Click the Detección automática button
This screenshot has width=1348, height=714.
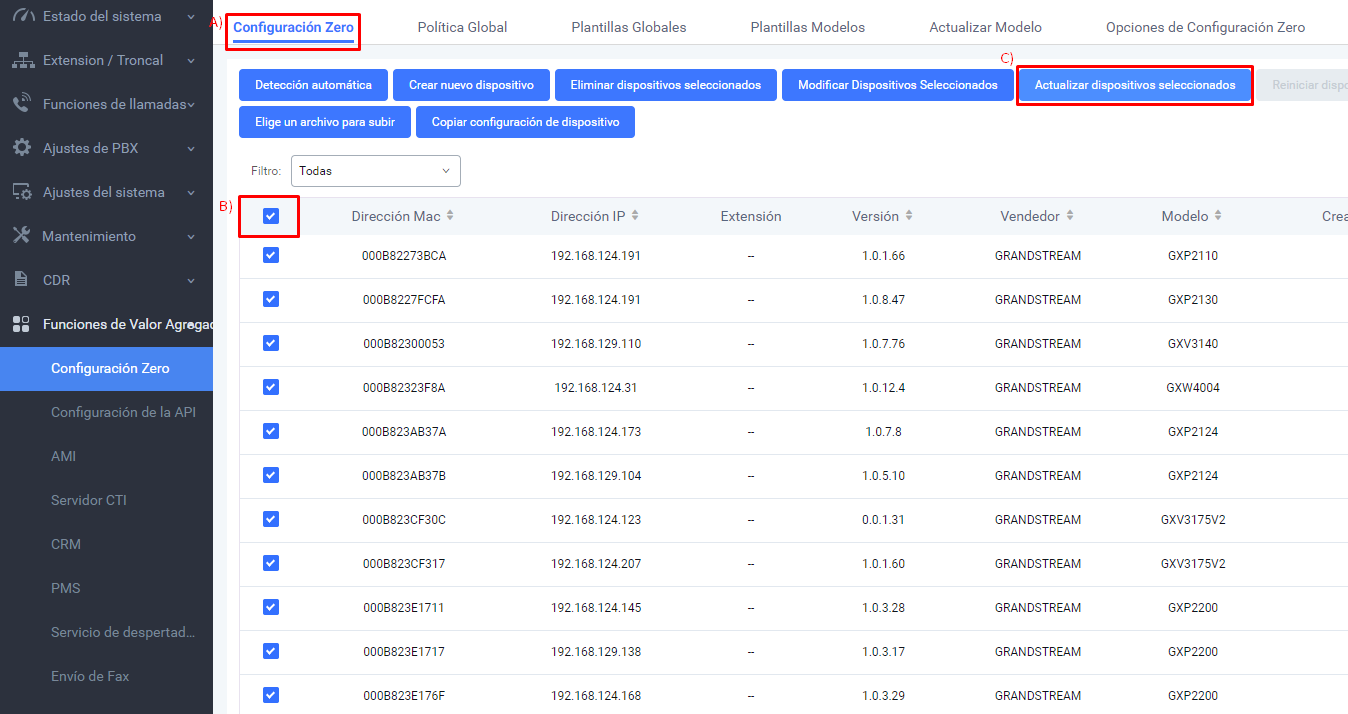click(313, 85)
